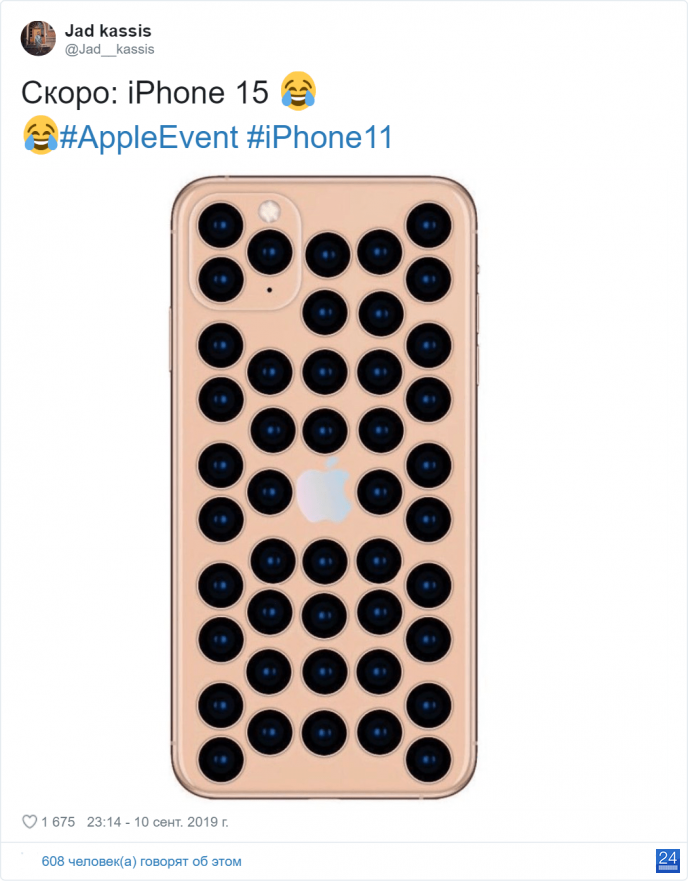Image resolution: width=688 pixels, height=881 pixels.
Task: Open the iPhone meme image
Action: click(324, 487)
